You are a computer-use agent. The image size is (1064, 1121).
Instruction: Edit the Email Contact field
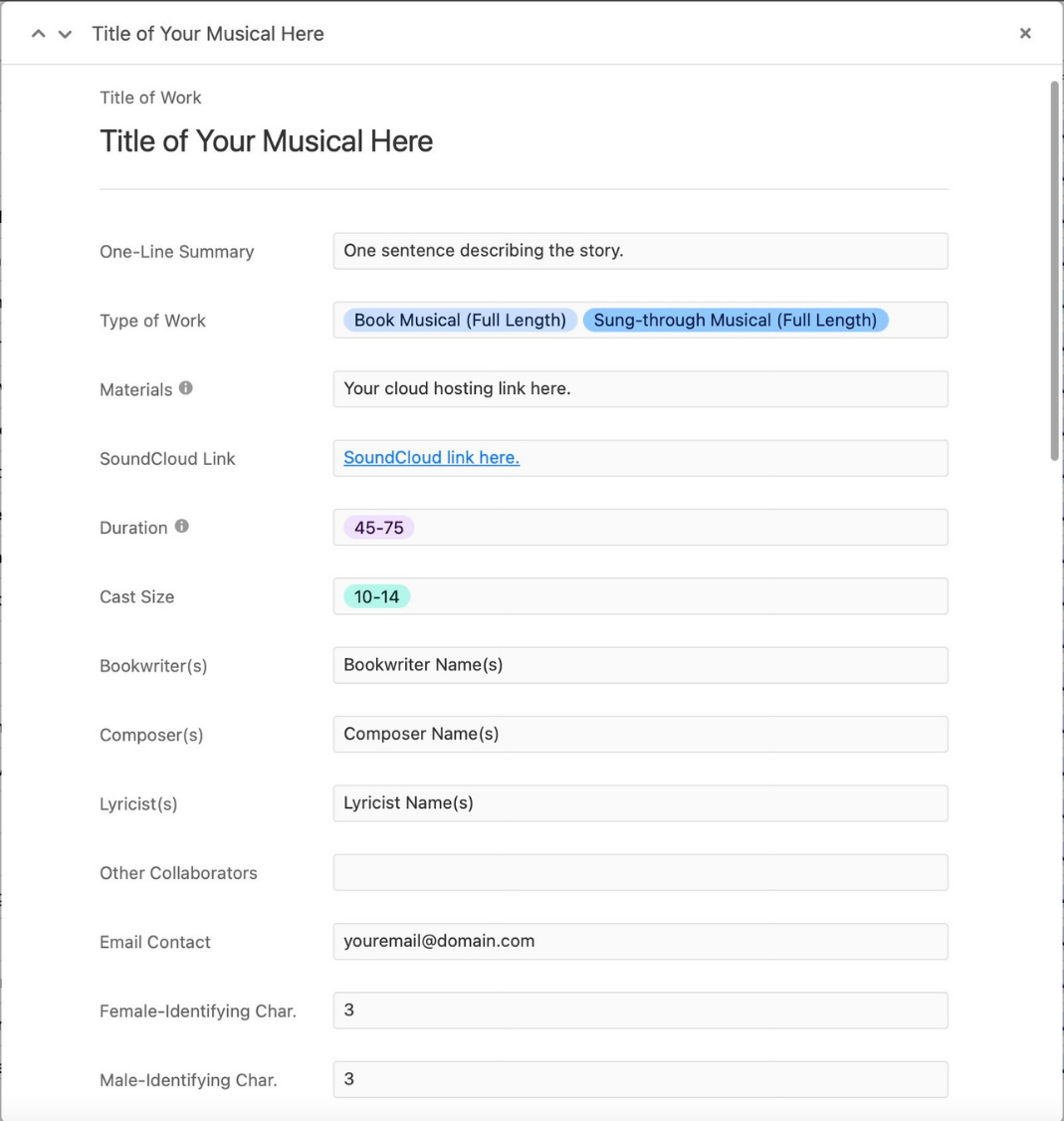click(x=640, y=942)
